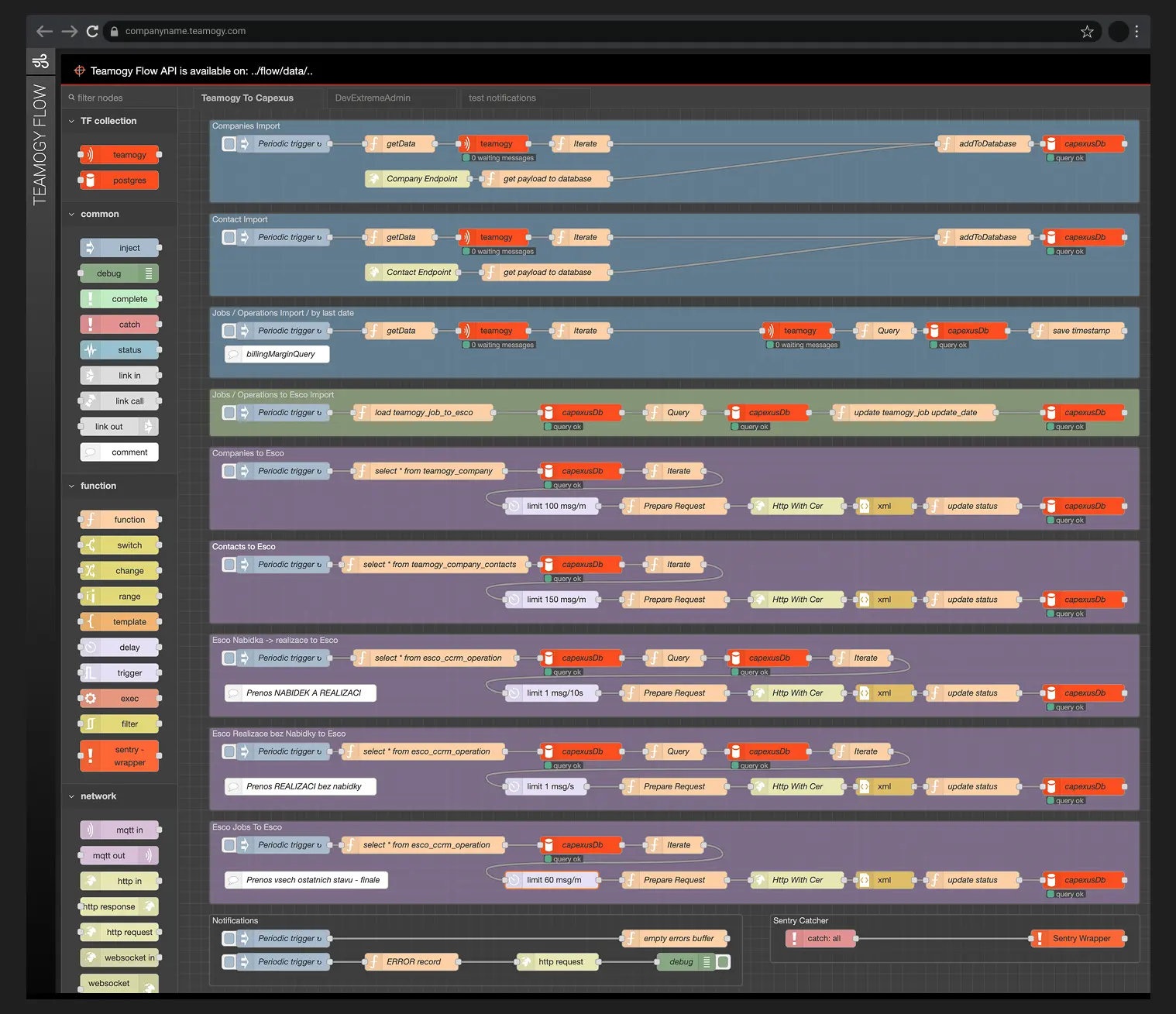Collapse the TF collection section

point(72,121)
